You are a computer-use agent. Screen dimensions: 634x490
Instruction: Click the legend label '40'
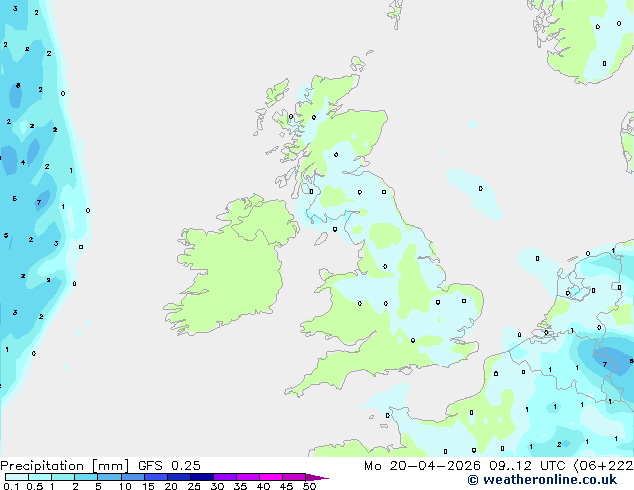(263, 486)
